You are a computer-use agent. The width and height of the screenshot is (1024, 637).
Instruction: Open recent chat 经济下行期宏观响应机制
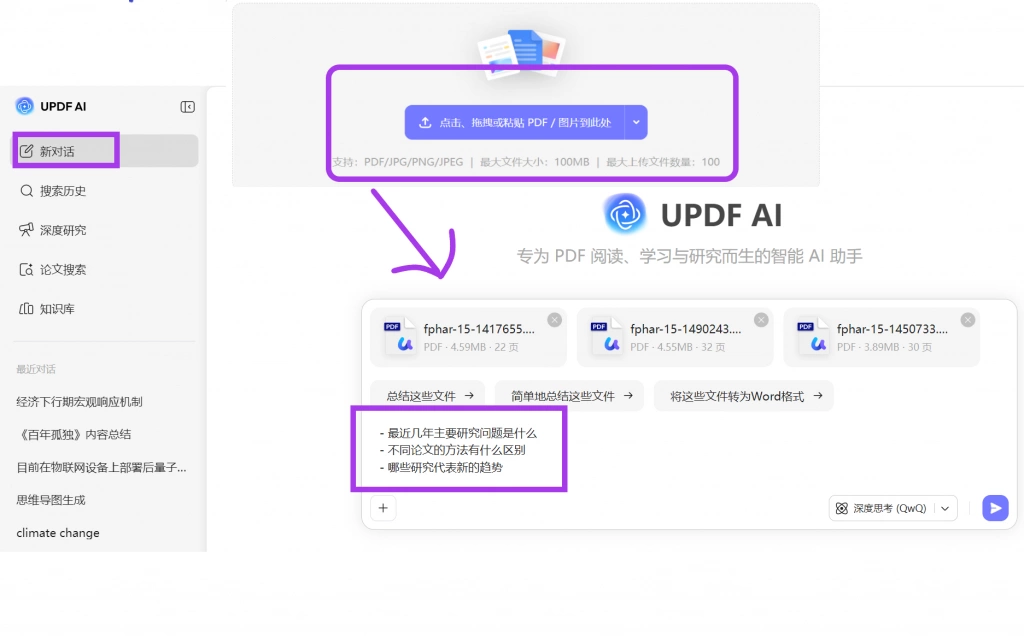pos(79,402)
